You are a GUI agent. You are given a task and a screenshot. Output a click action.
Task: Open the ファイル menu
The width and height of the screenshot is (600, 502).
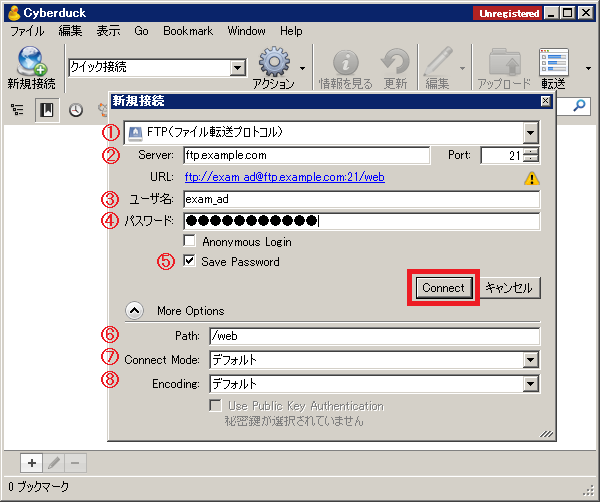click(x=27, y=31)
